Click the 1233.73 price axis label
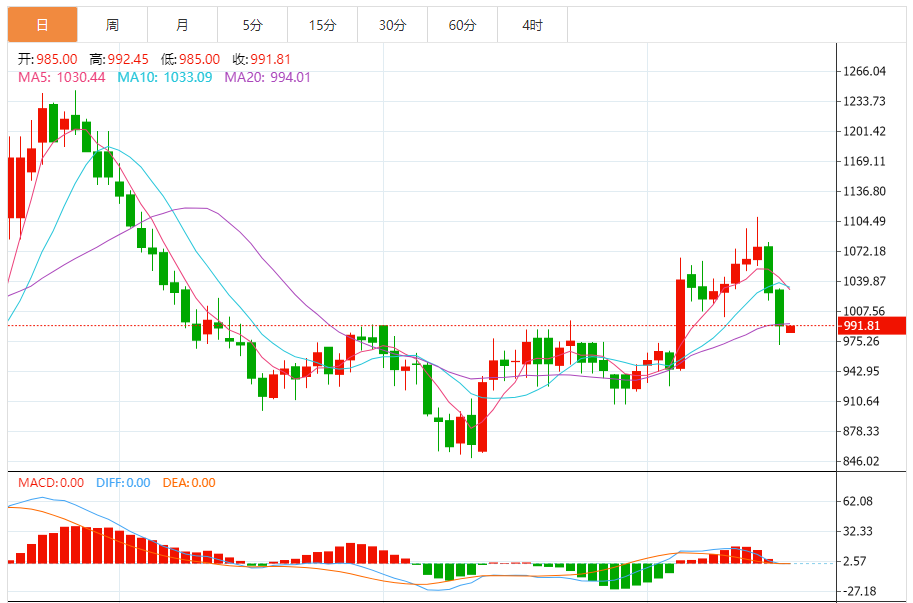The height and width of the screenshot is (603, 913). click(x=864, y=101)
